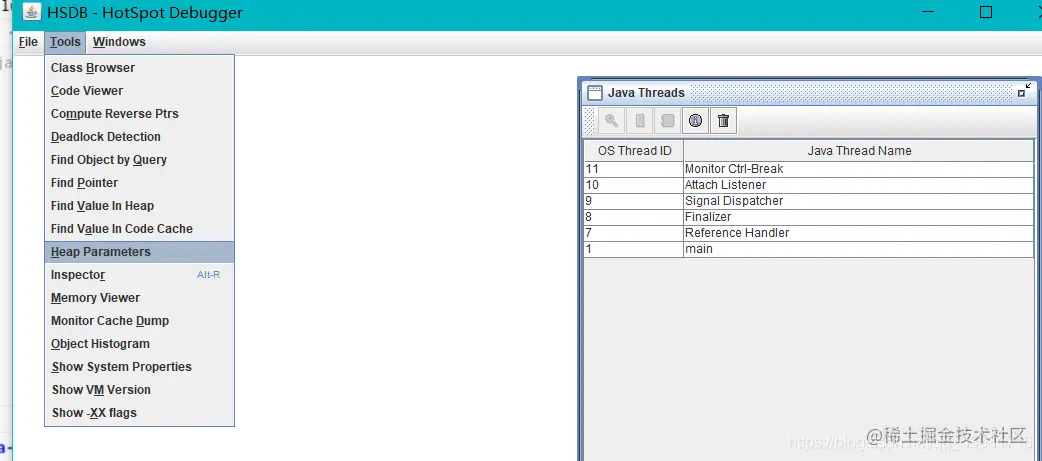The width and height of the screenshot is (1042, 461).
Task: Click the OS Thread ID column header
Action: tap(634, 151)
